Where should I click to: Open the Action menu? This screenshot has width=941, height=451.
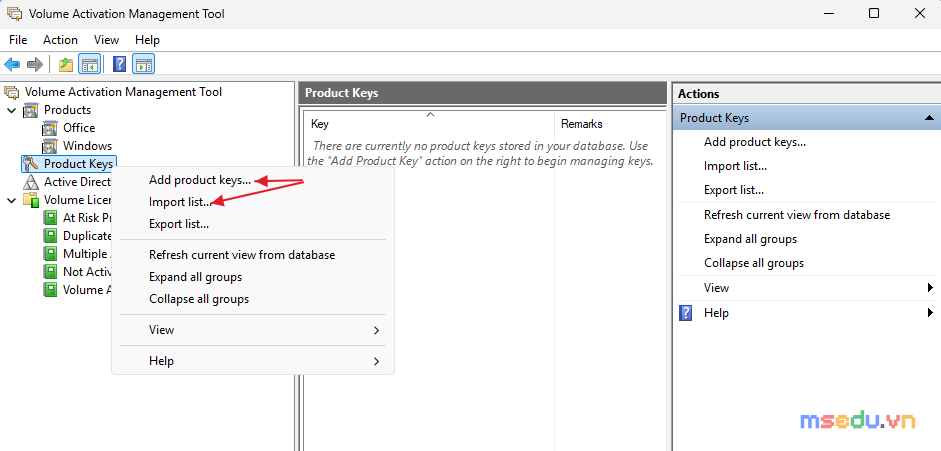(x=60, y=40)
